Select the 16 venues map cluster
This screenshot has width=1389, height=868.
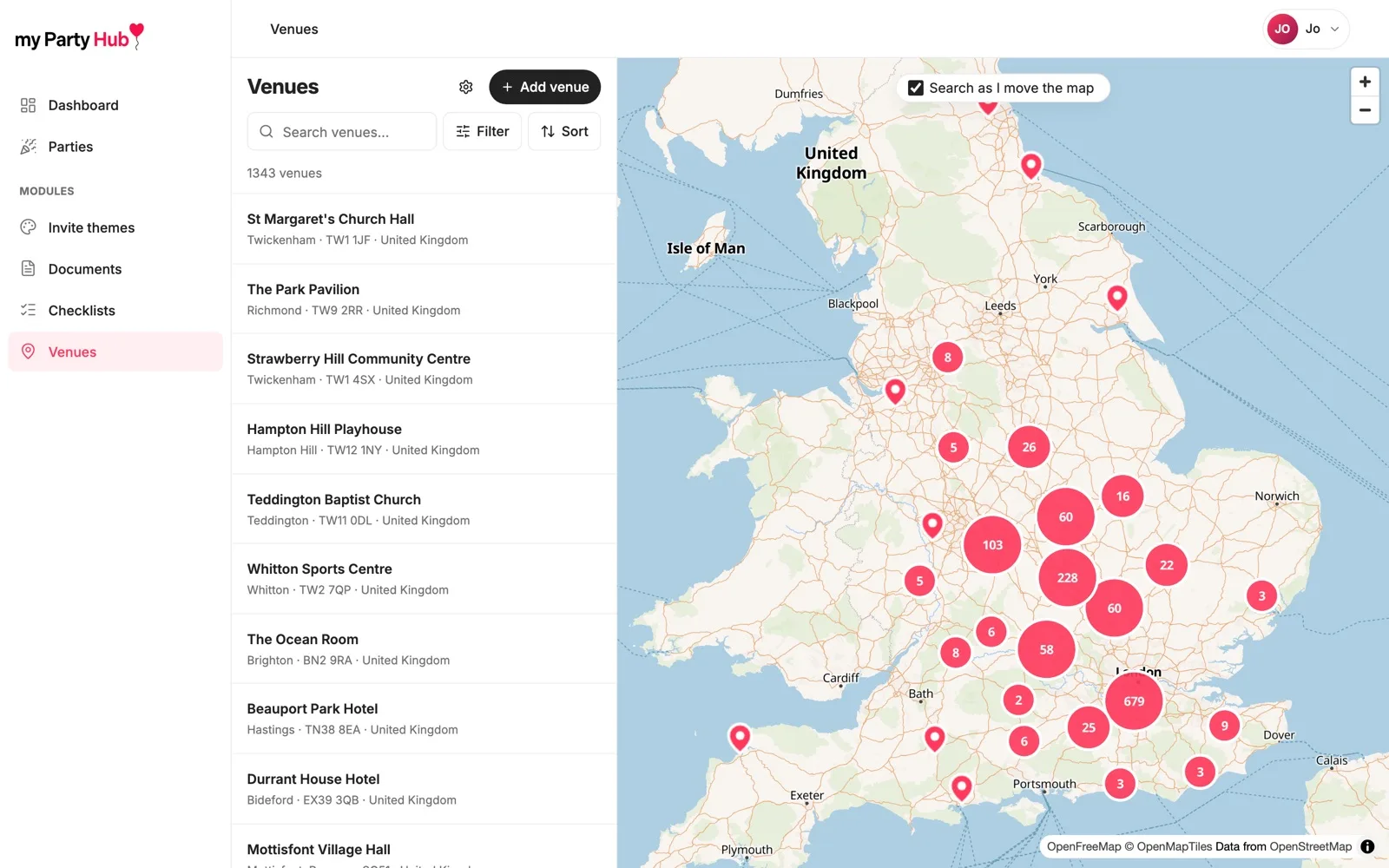(1122, 496)
